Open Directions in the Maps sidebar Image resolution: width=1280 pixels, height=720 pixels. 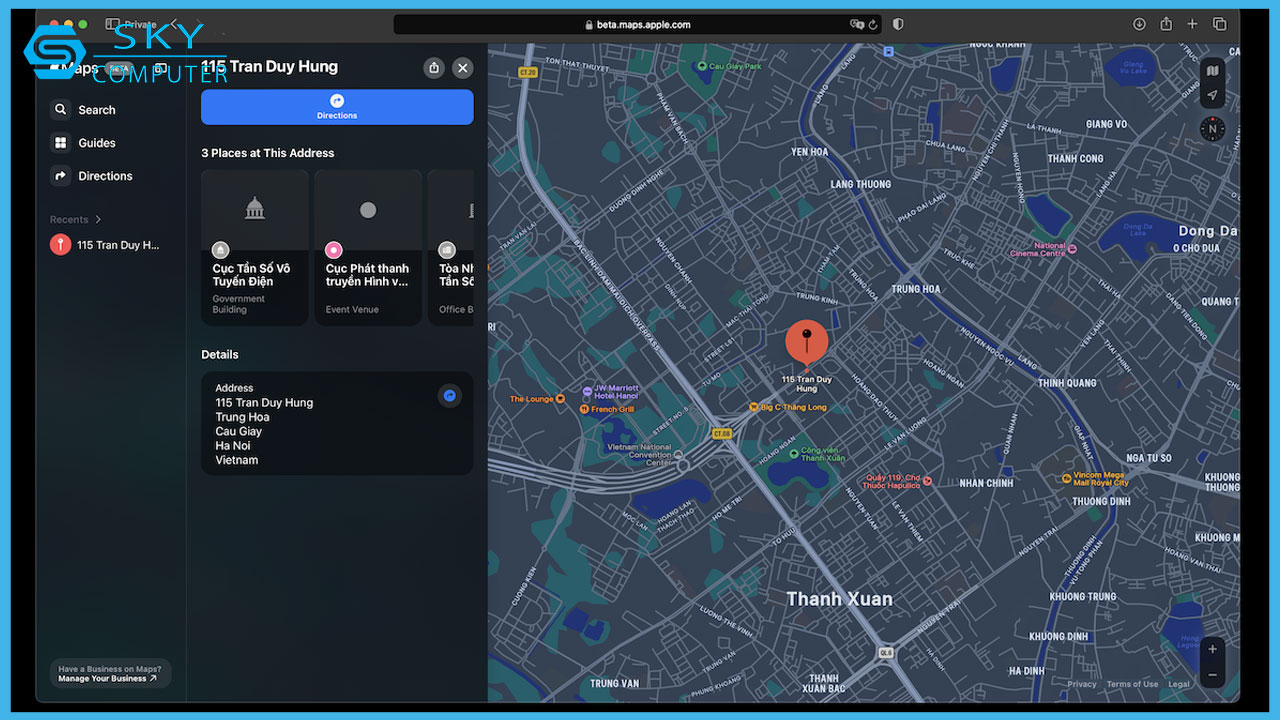93,176
